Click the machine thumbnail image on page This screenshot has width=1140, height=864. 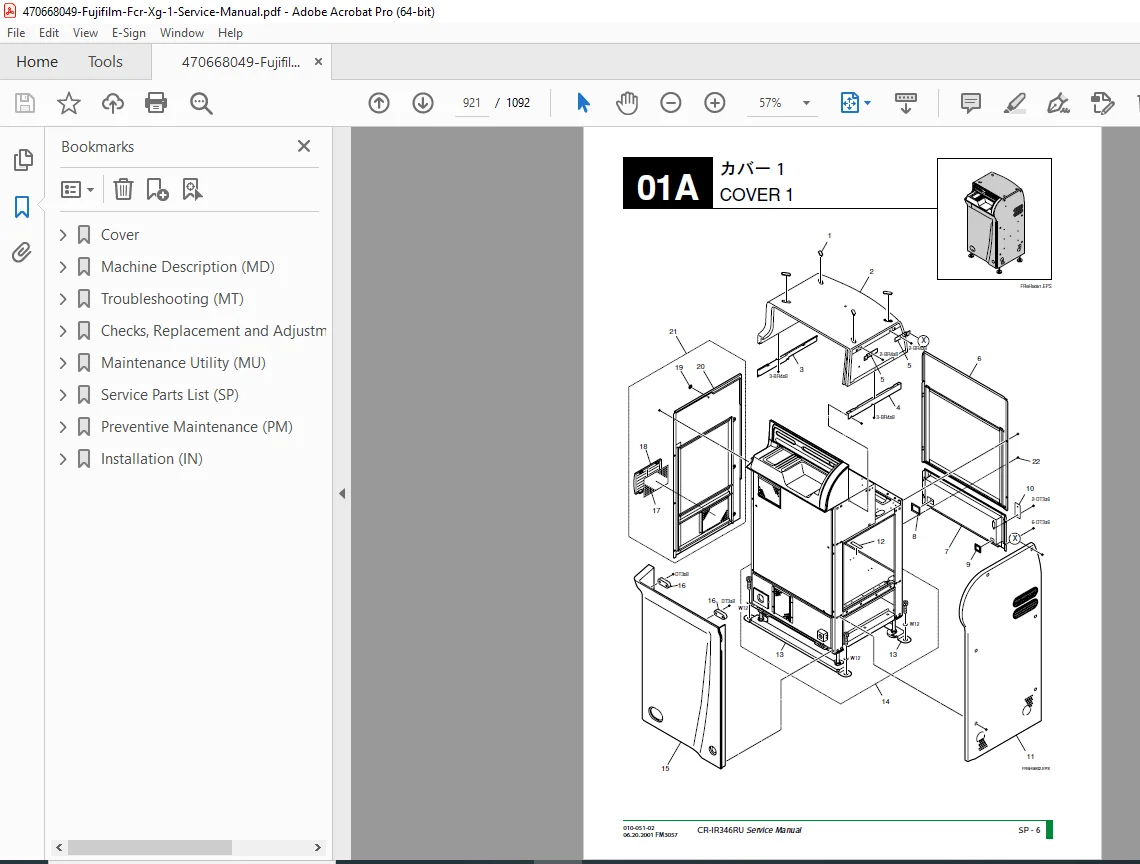pos(994,219)
